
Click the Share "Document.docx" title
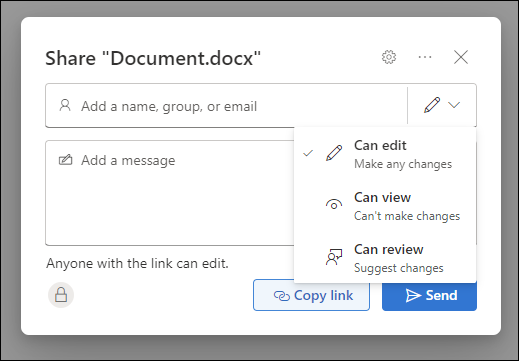coord(153,58)
